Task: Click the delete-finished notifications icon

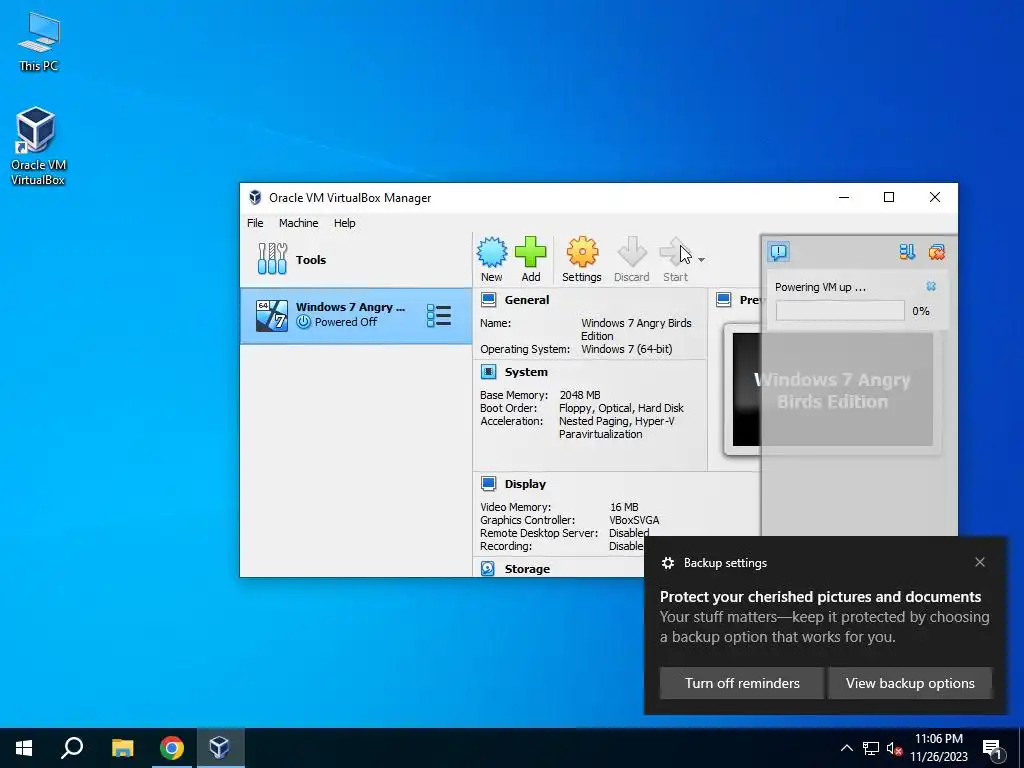Action: pos(936,251)
